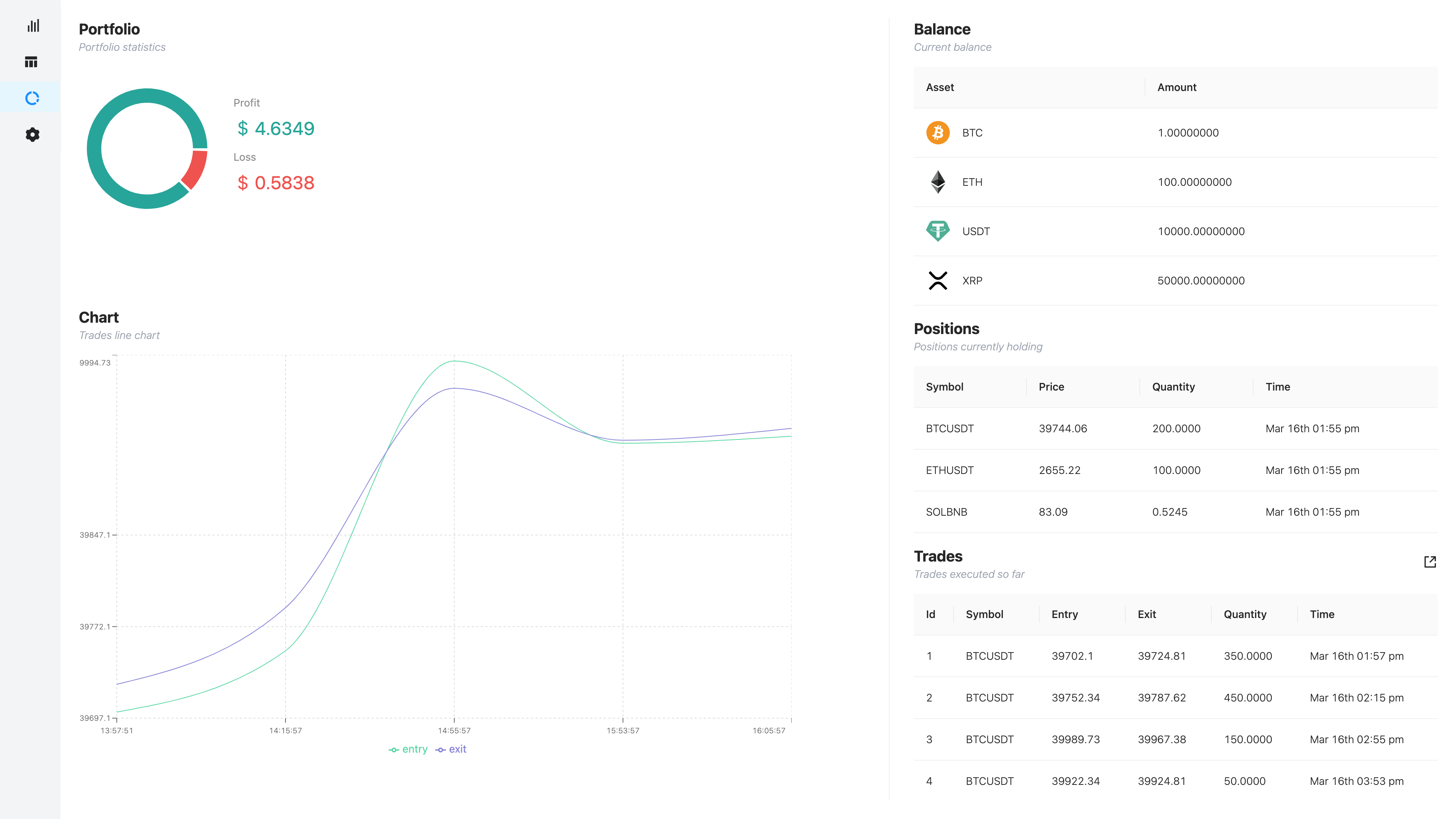This screenshot has width=1456, height=819.
Task: Sort trades by Quantity column header
Action: coord(1244,614)
